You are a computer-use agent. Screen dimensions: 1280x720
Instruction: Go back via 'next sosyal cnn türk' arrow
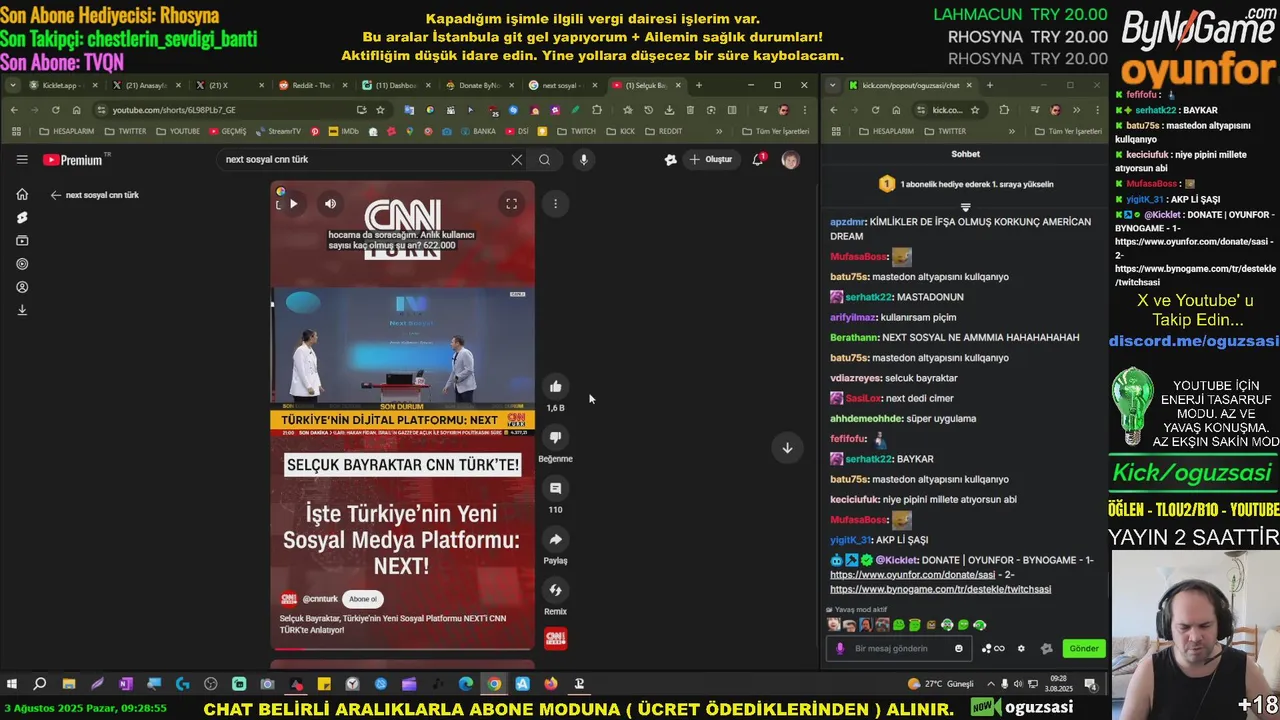point(56,195)
